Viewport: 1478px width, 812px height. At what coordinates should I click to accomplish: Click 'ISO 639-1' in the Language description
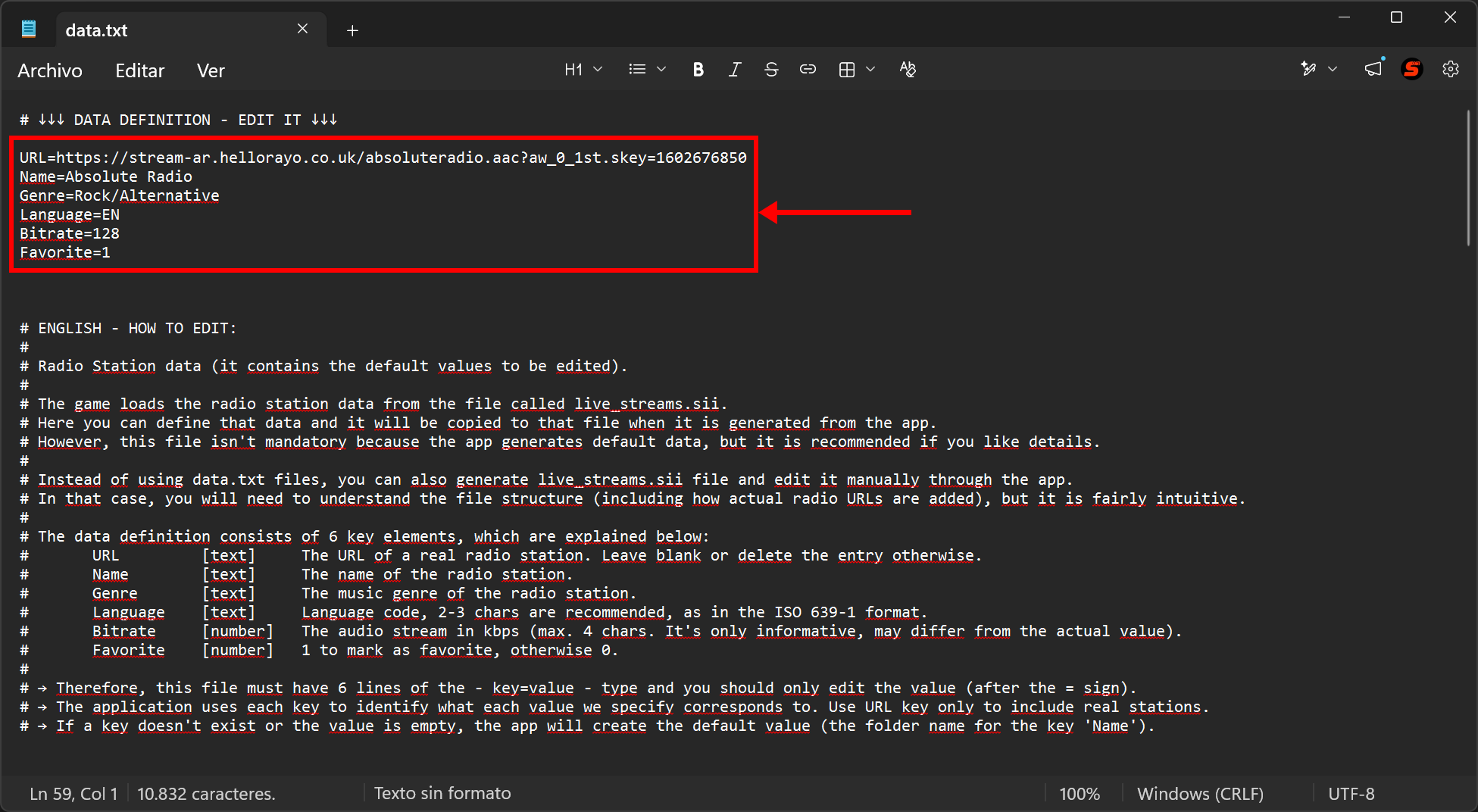[x=815, y=612]
